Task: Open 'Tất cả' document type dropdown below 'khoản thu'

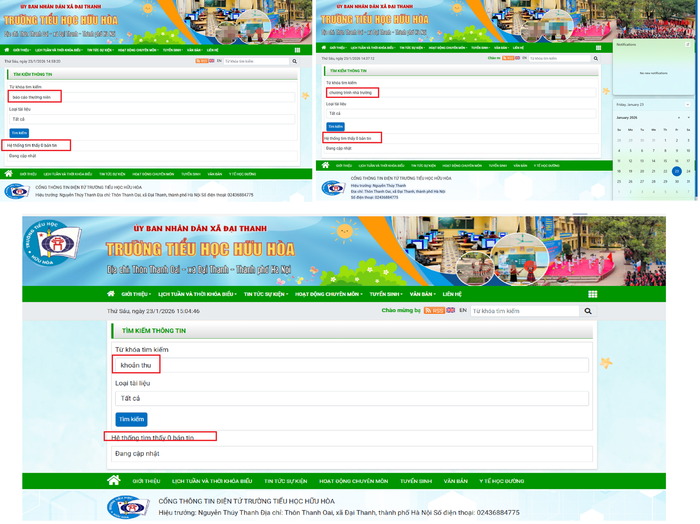Action: (351, 398)
